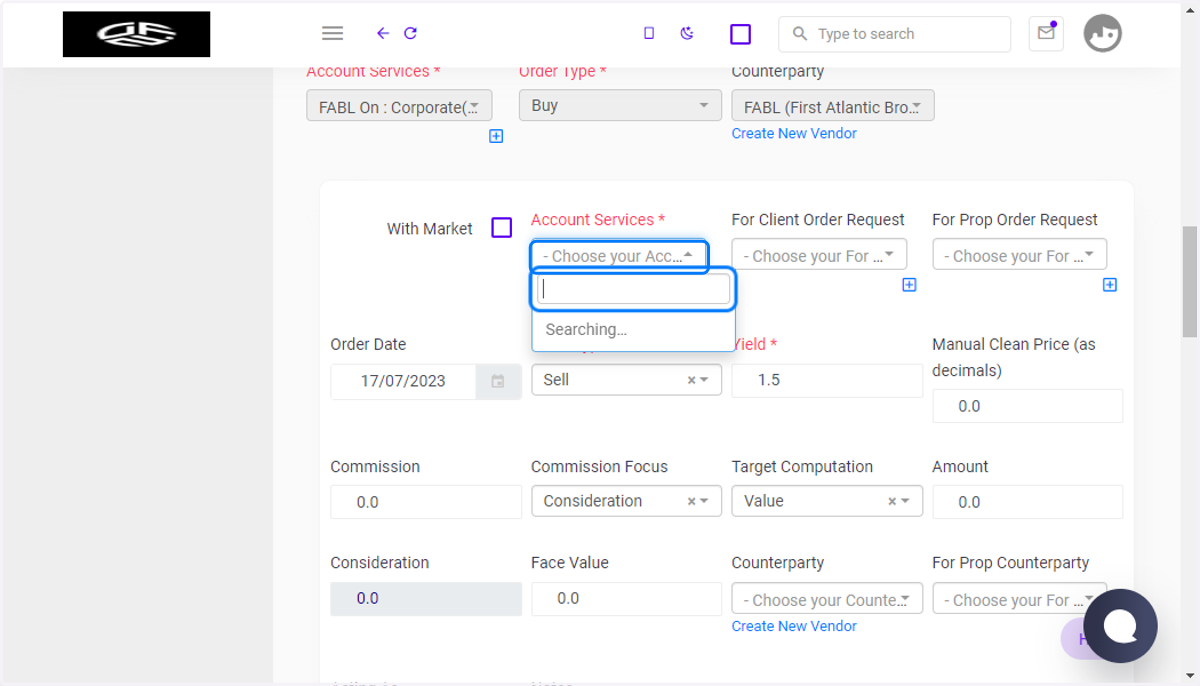
Task: Open the user avatar profile menu
Action: [x=1103, y=33]
